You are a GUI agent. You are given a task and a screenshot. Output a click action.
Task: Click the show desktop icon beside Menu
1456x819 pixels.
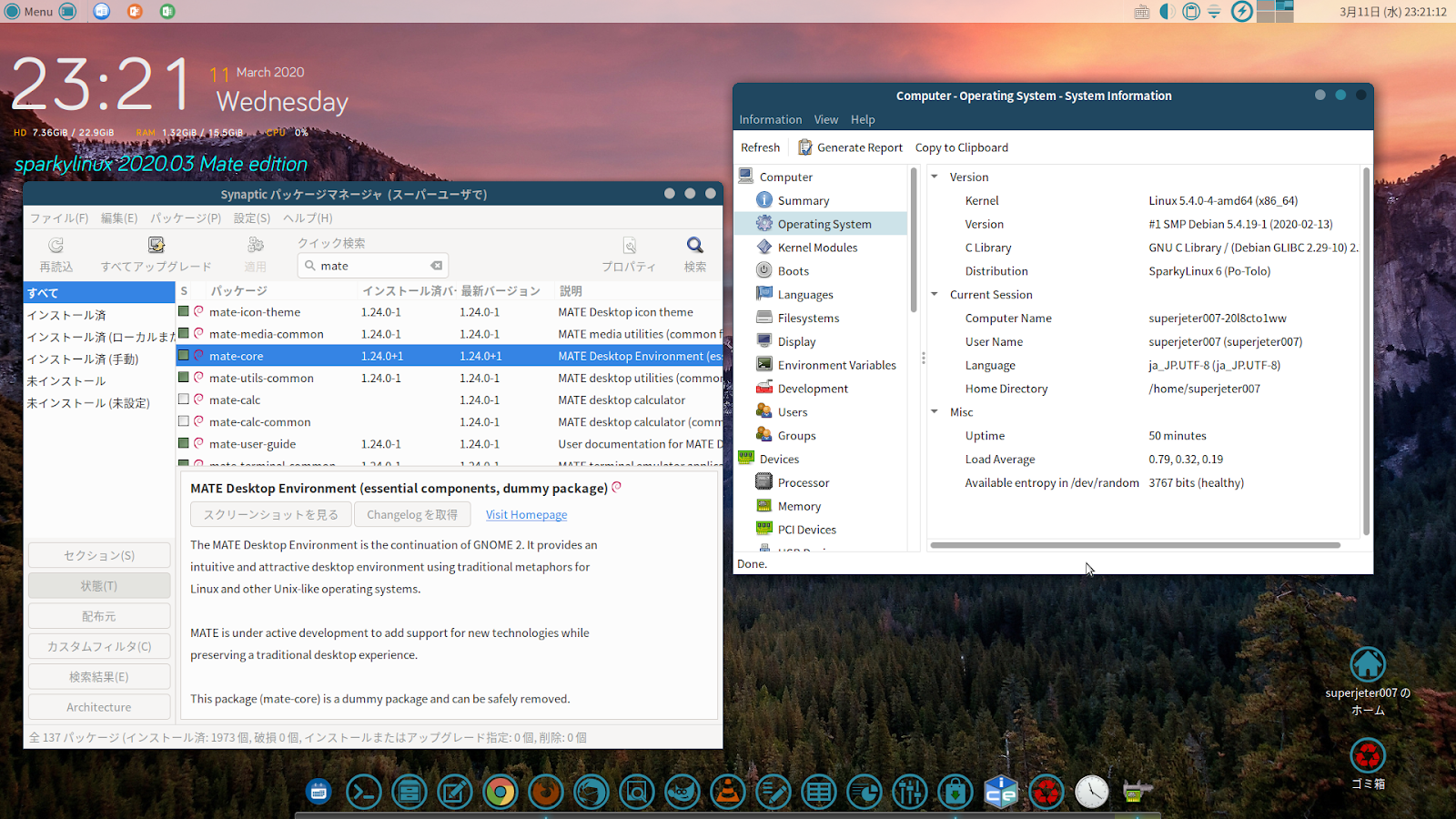click(x=68, y=11)
